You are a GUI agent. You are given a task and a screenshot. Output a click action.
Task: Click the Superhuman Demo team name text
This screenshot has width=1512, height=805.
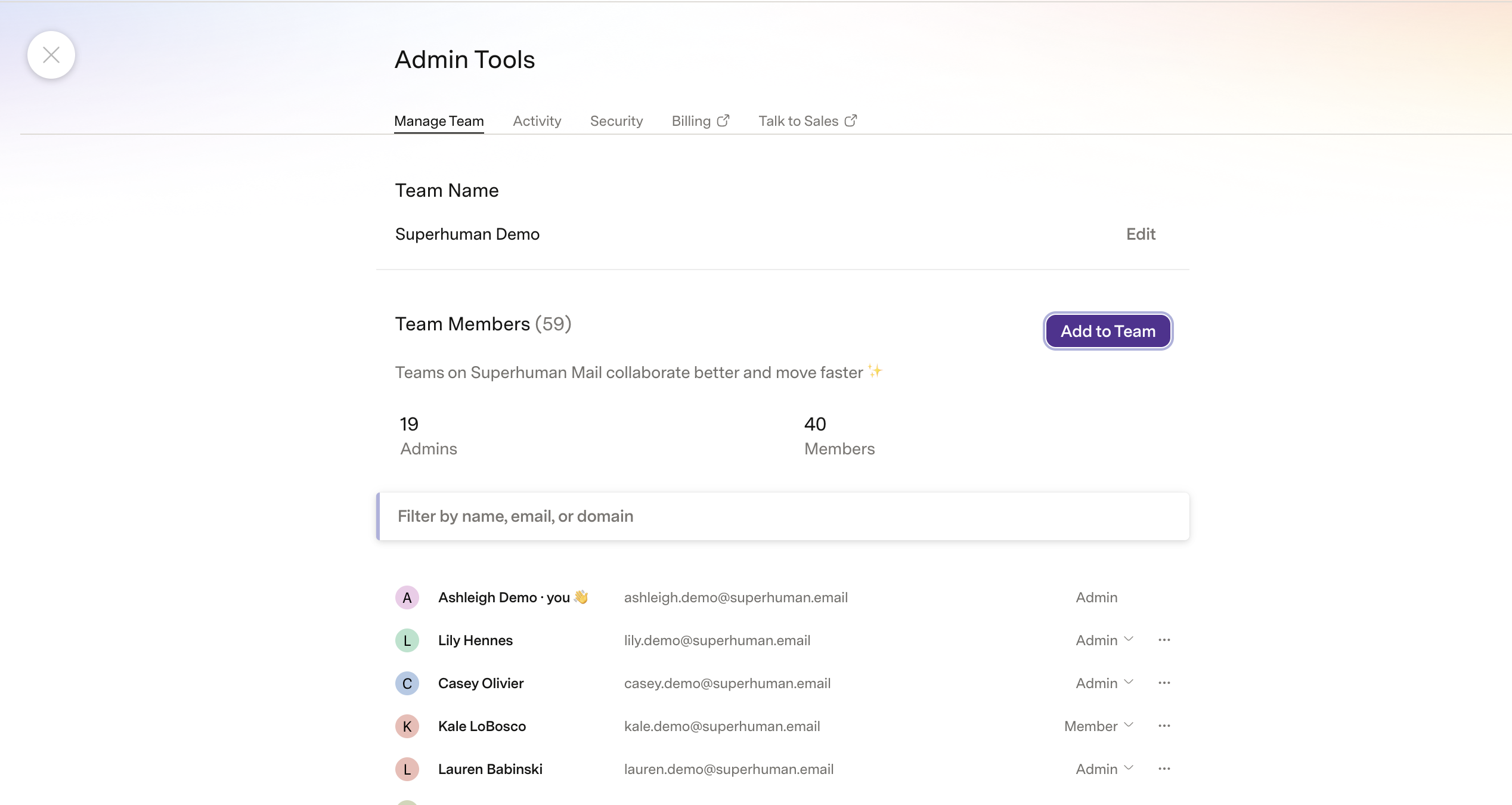pyautogui.click(x=467, y=234)
